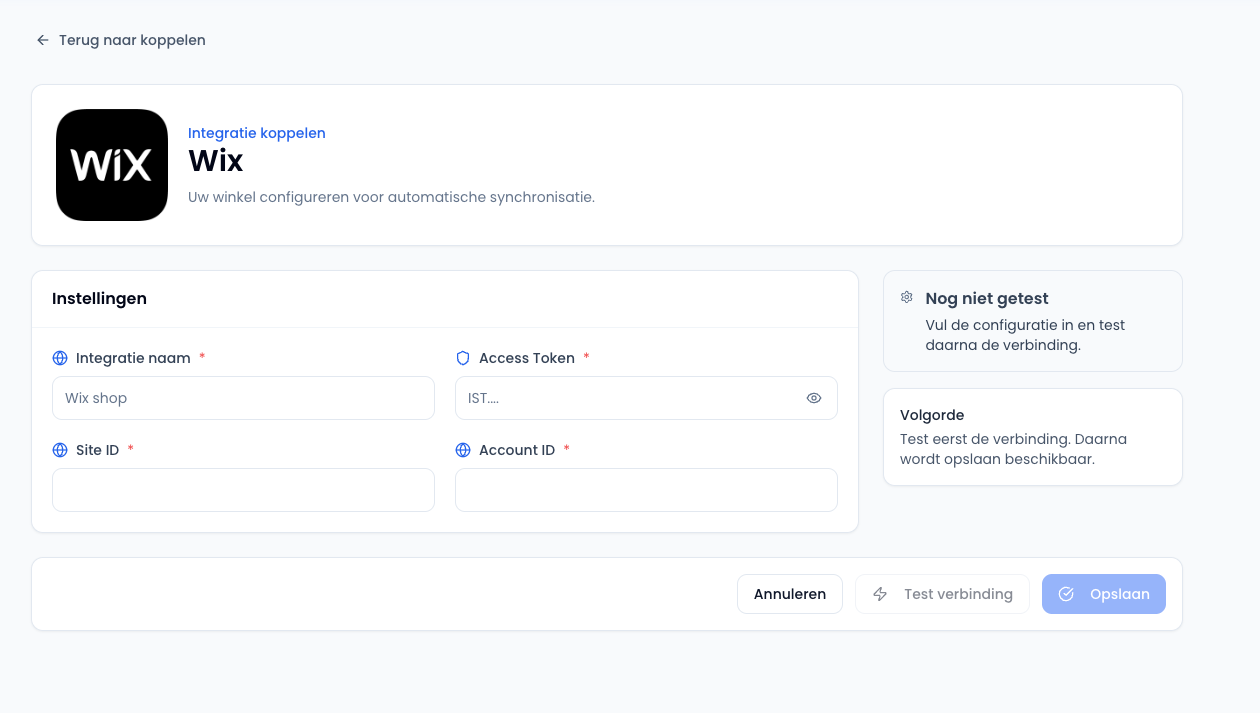
Task: Click globe icon beside Account ID
Action: tap(463, 450)
